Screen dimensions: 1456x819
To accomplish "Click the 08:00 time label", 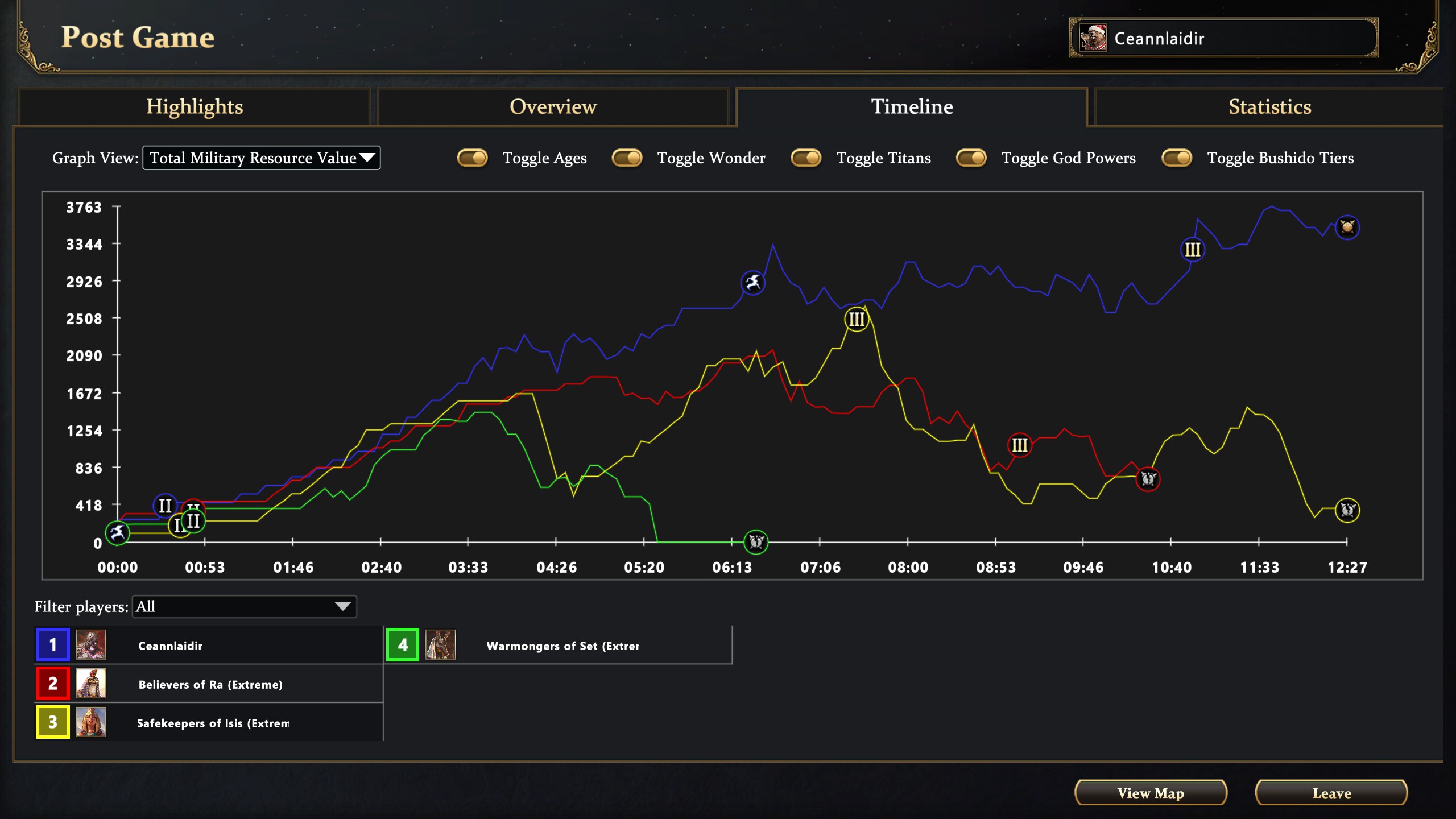I will [908, 568].
